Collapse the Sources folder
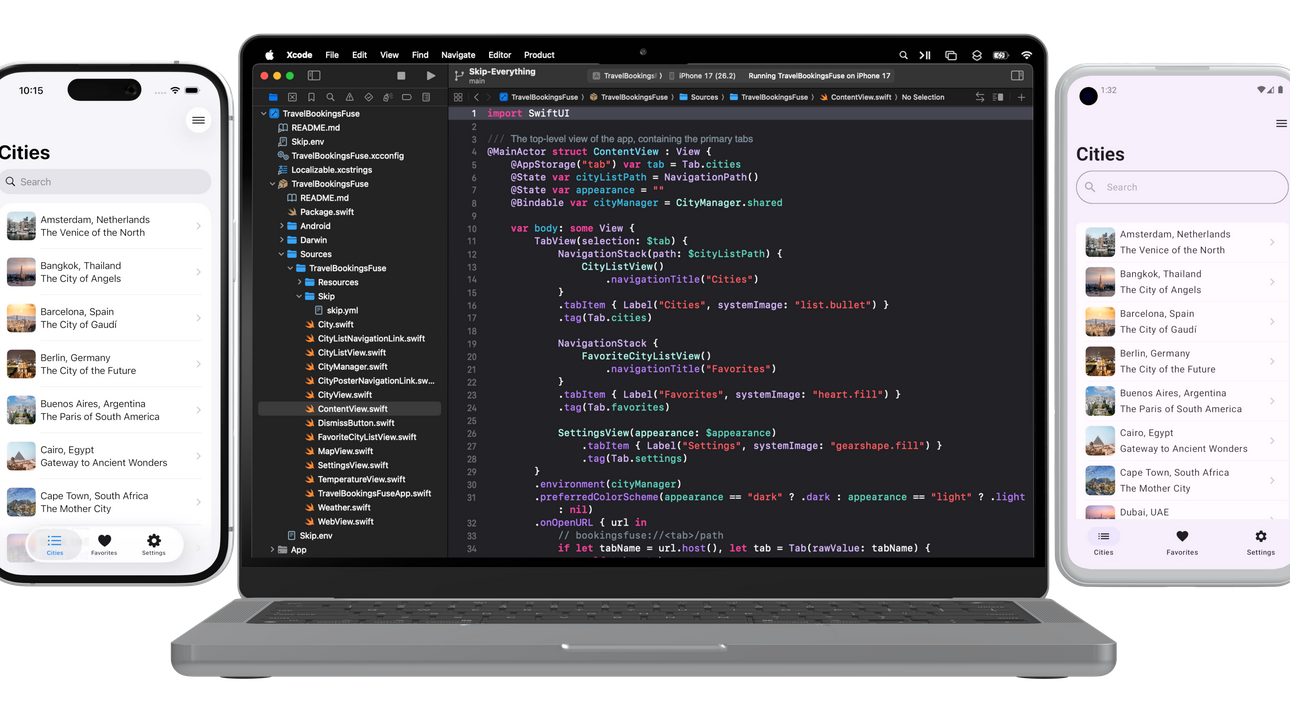The image size is (1290, 715). pyautogui.click(x=282, y=255)
